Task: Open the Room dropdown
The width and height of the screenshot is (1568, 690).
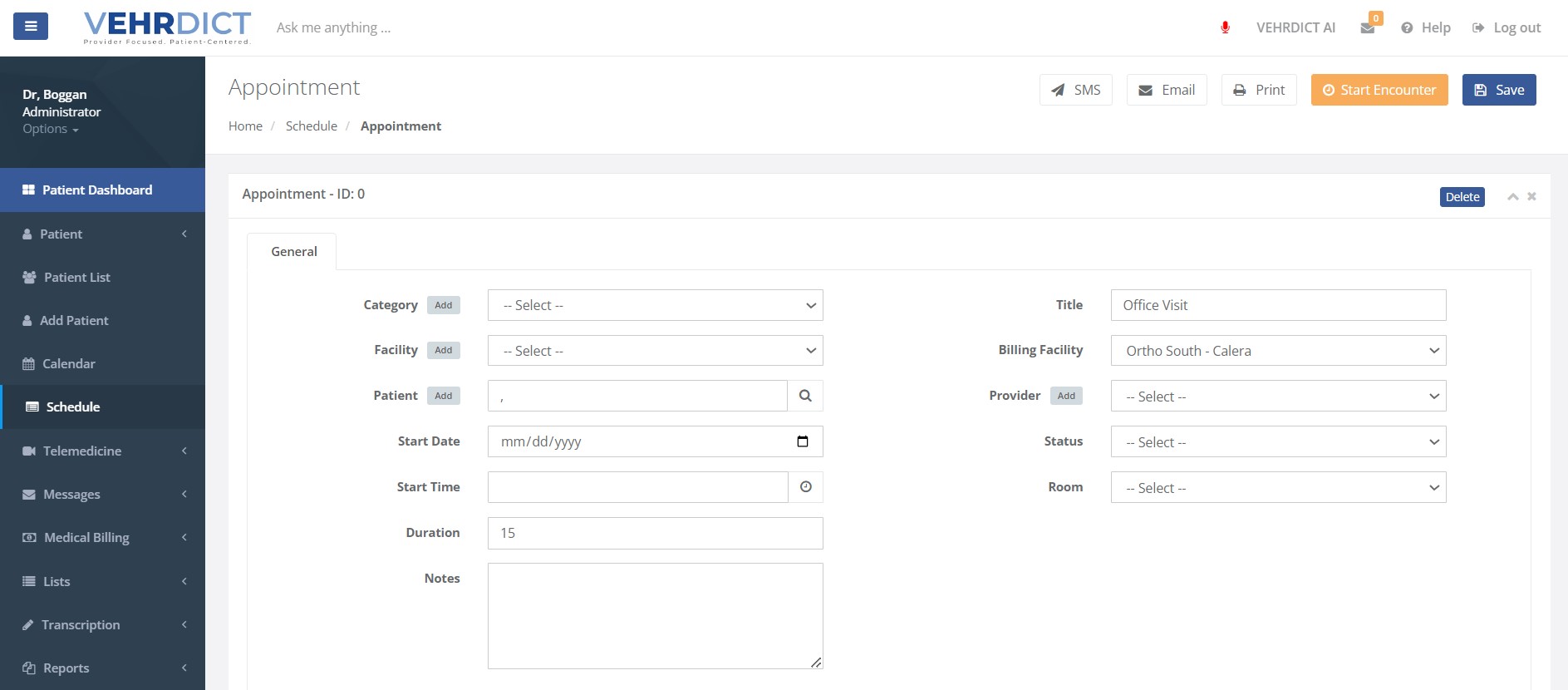Action: [x=1278, y=488]
